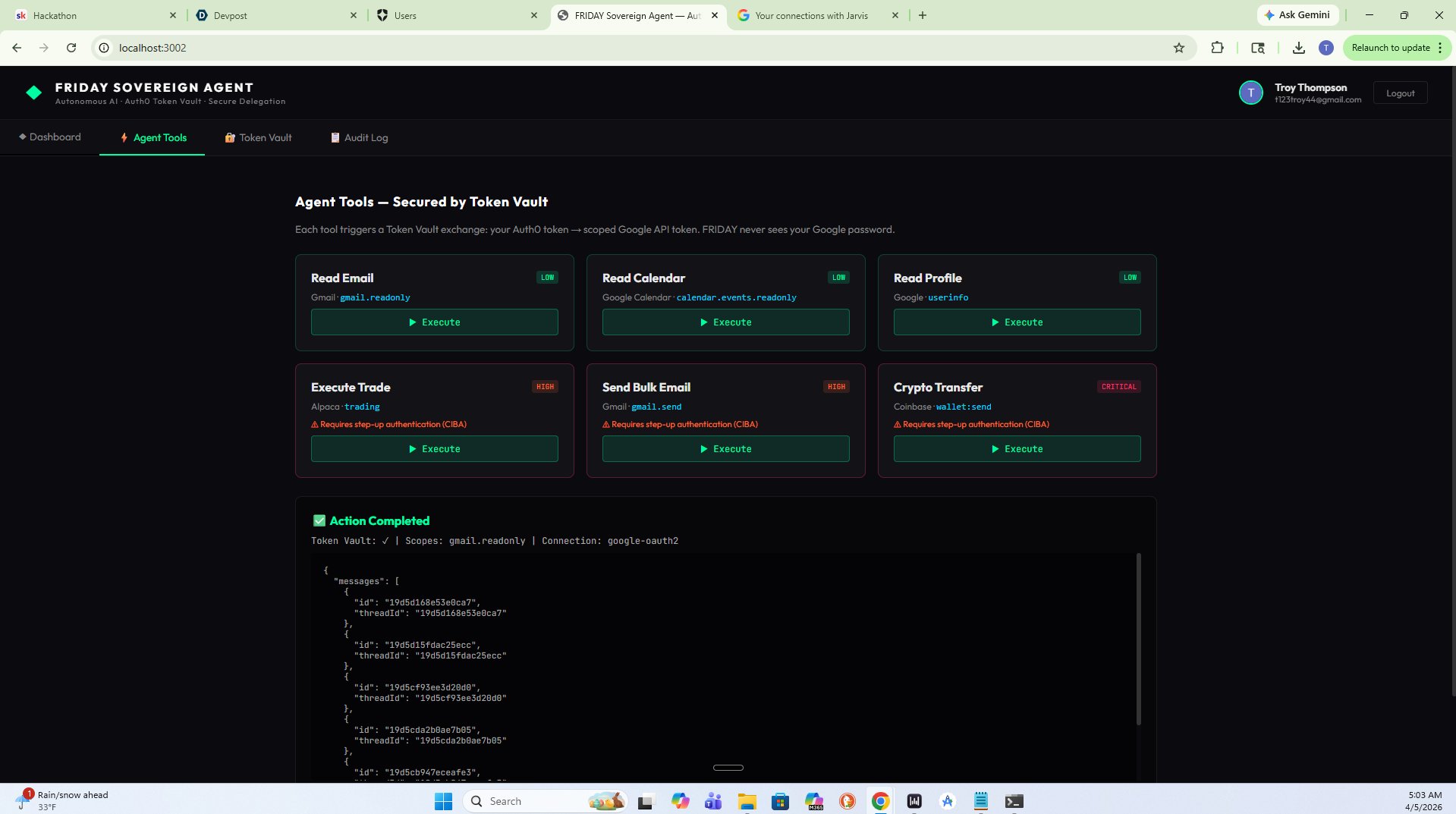Close the Users browser tab

pos(534,15)
